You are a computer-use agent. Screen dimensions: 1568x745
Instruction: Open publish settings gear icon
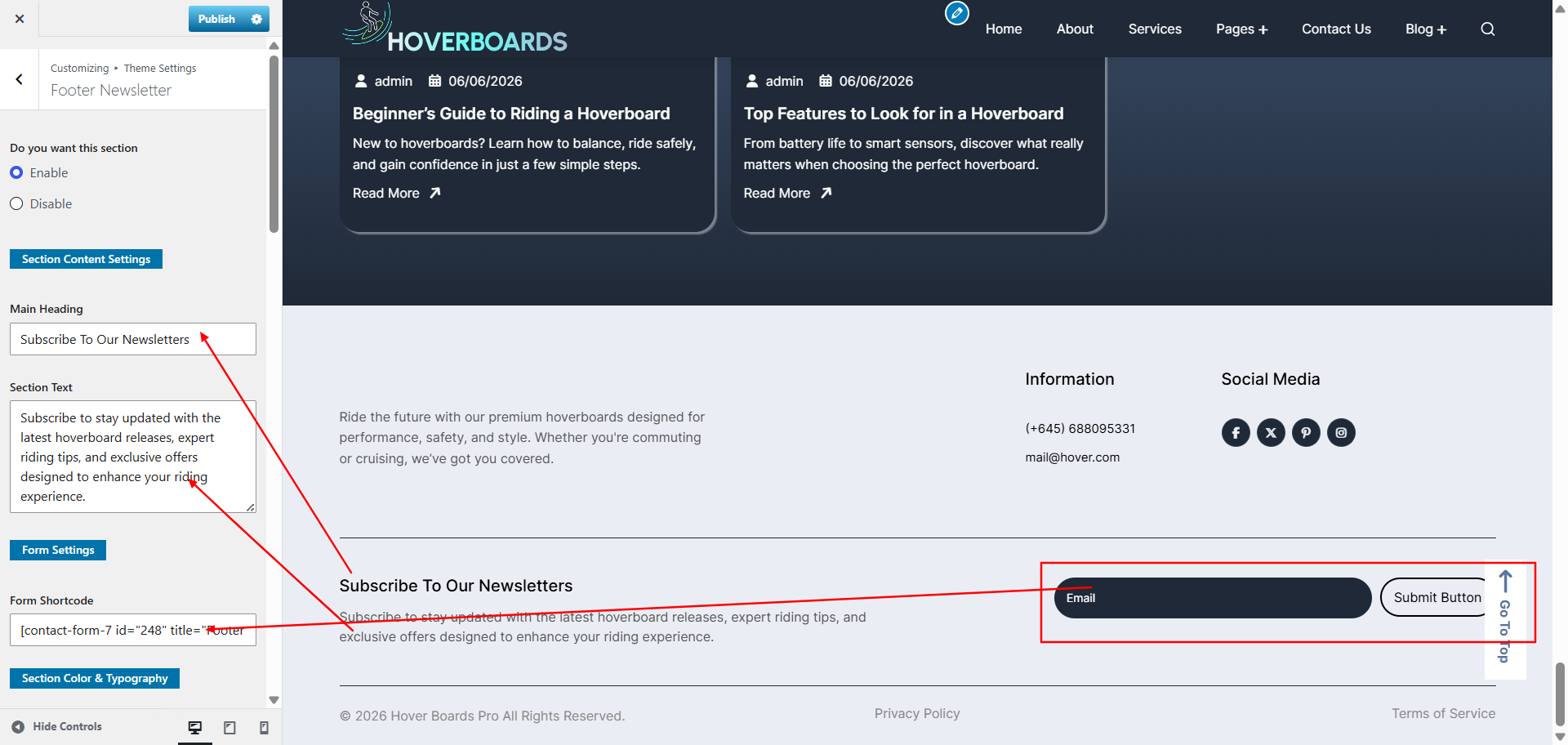pos(256,19)
